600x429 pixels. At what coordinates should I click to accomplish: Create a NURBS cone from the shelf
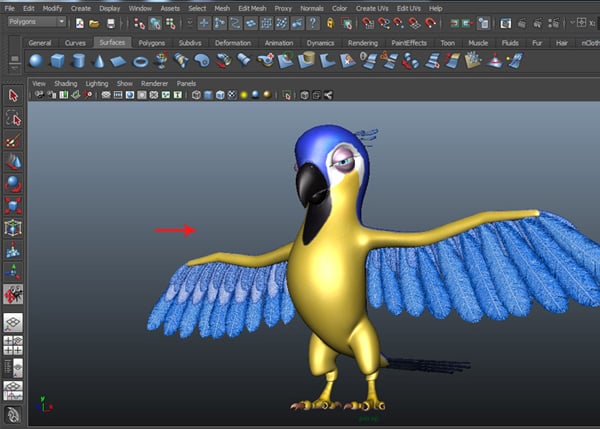(x=99, y=61)
